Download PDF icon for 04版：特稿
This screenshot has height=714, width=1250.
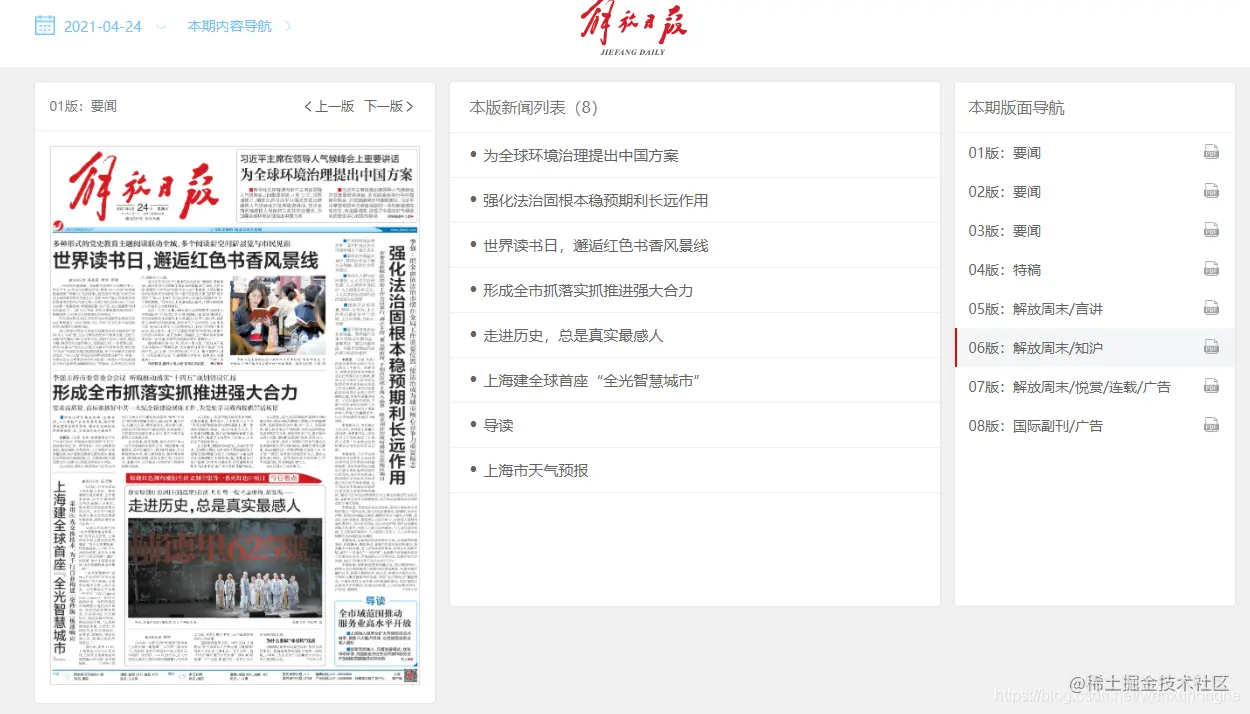(x=1211, y=269)
